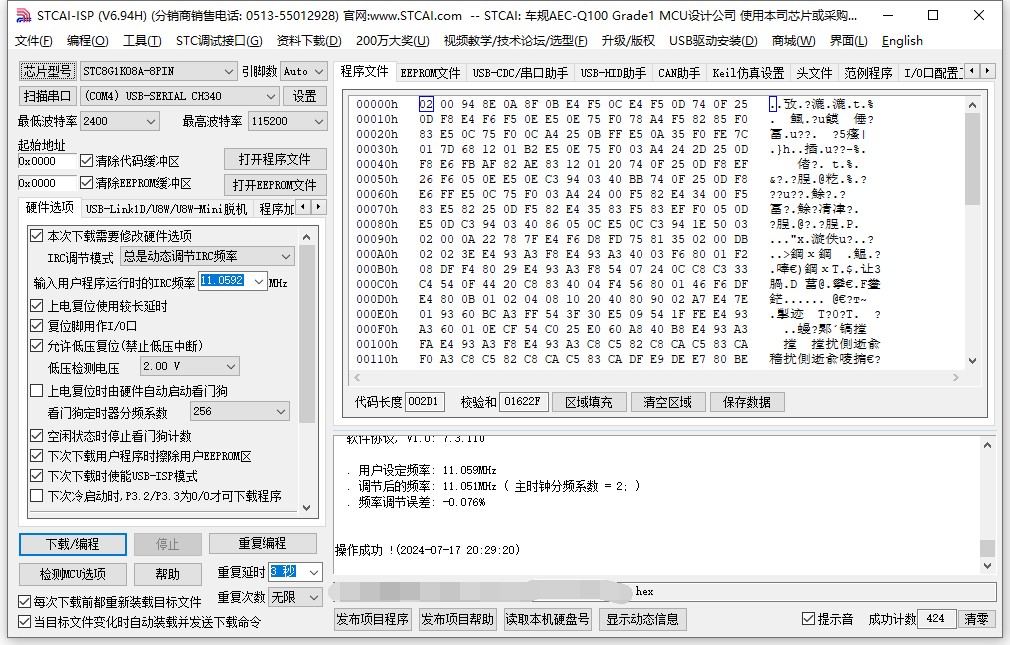Switch to the Keil仿真设置 tab
The height and width of the screenshot is (645, 1010).
[x=748, y=73]
